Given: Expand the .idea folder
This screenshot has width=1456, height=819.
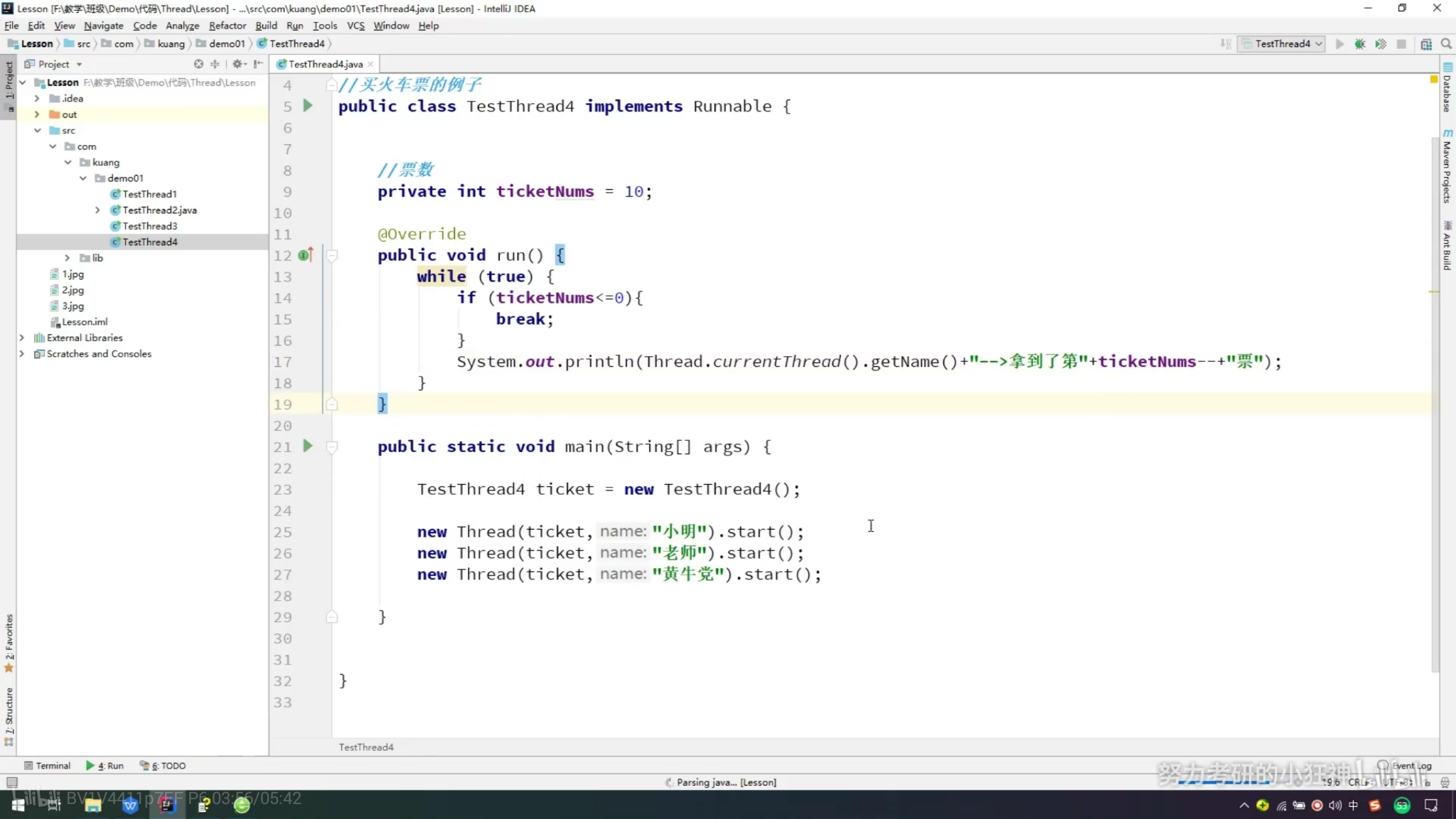Looking at the screenshot, I should coord(37,99).
